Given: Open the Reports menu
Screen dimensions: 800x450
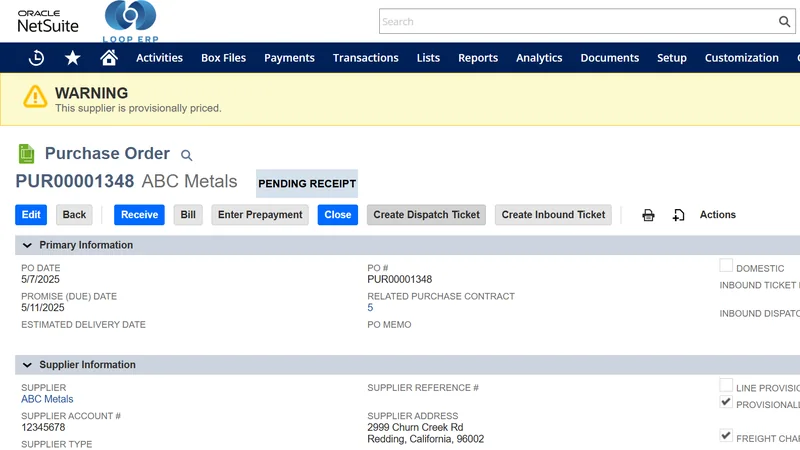Looking at the screenshot, I should [x=478, y=58].
